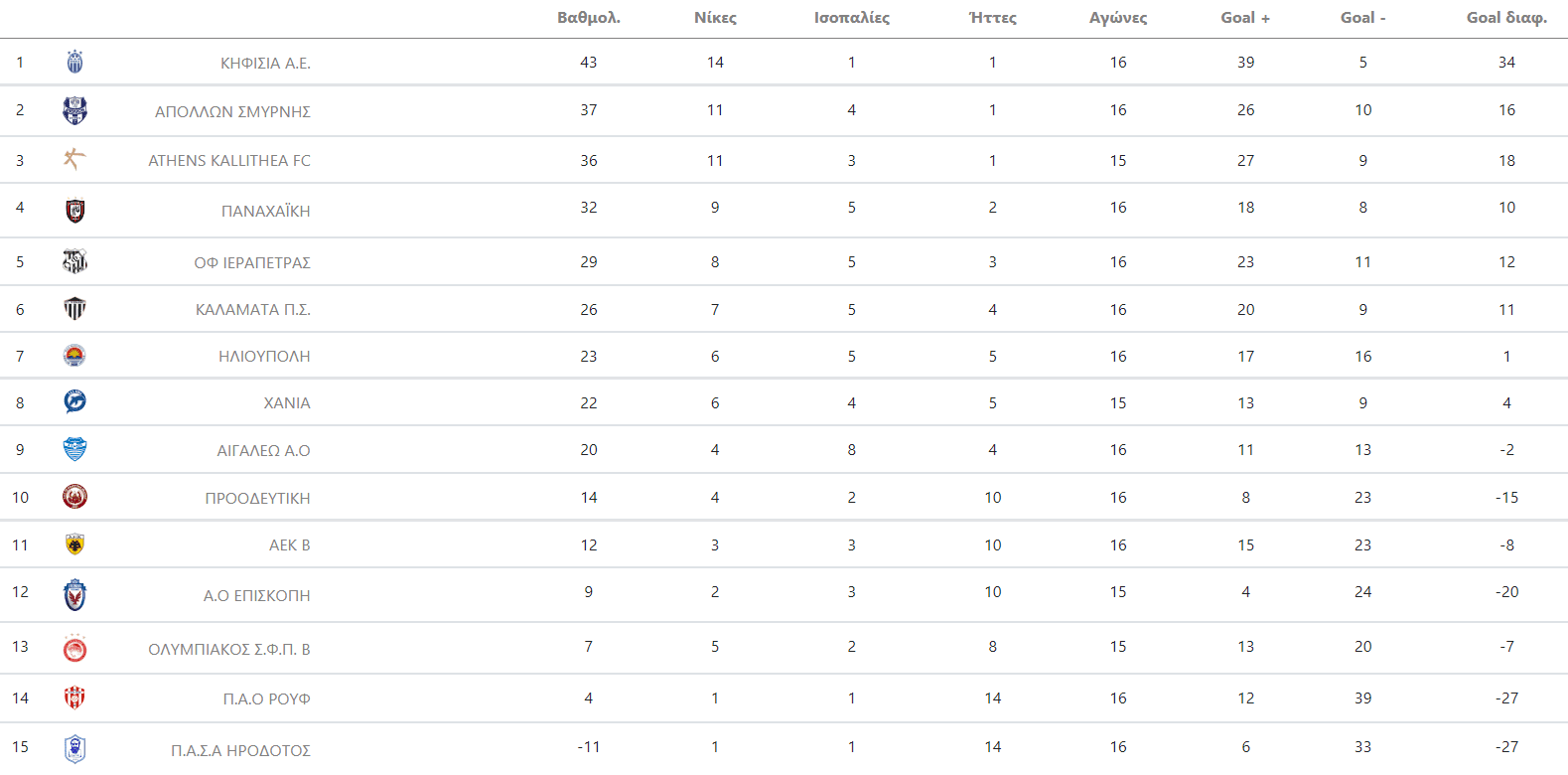Image resolution: width=1568 pixels, height=775 pixels.
Task: Sort by the Βαθμολ. column header
Action: pos(589,18)
